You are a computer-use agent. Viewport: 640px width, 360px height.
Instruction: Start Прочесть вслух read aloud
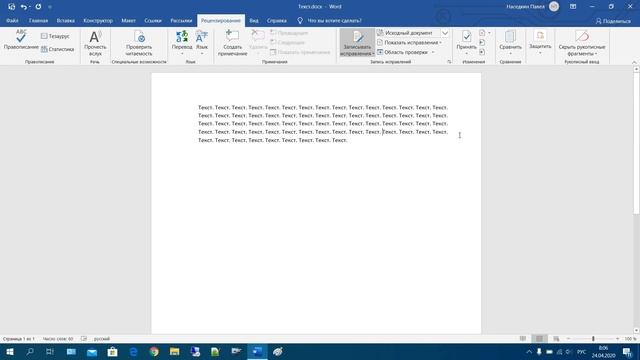95,43
